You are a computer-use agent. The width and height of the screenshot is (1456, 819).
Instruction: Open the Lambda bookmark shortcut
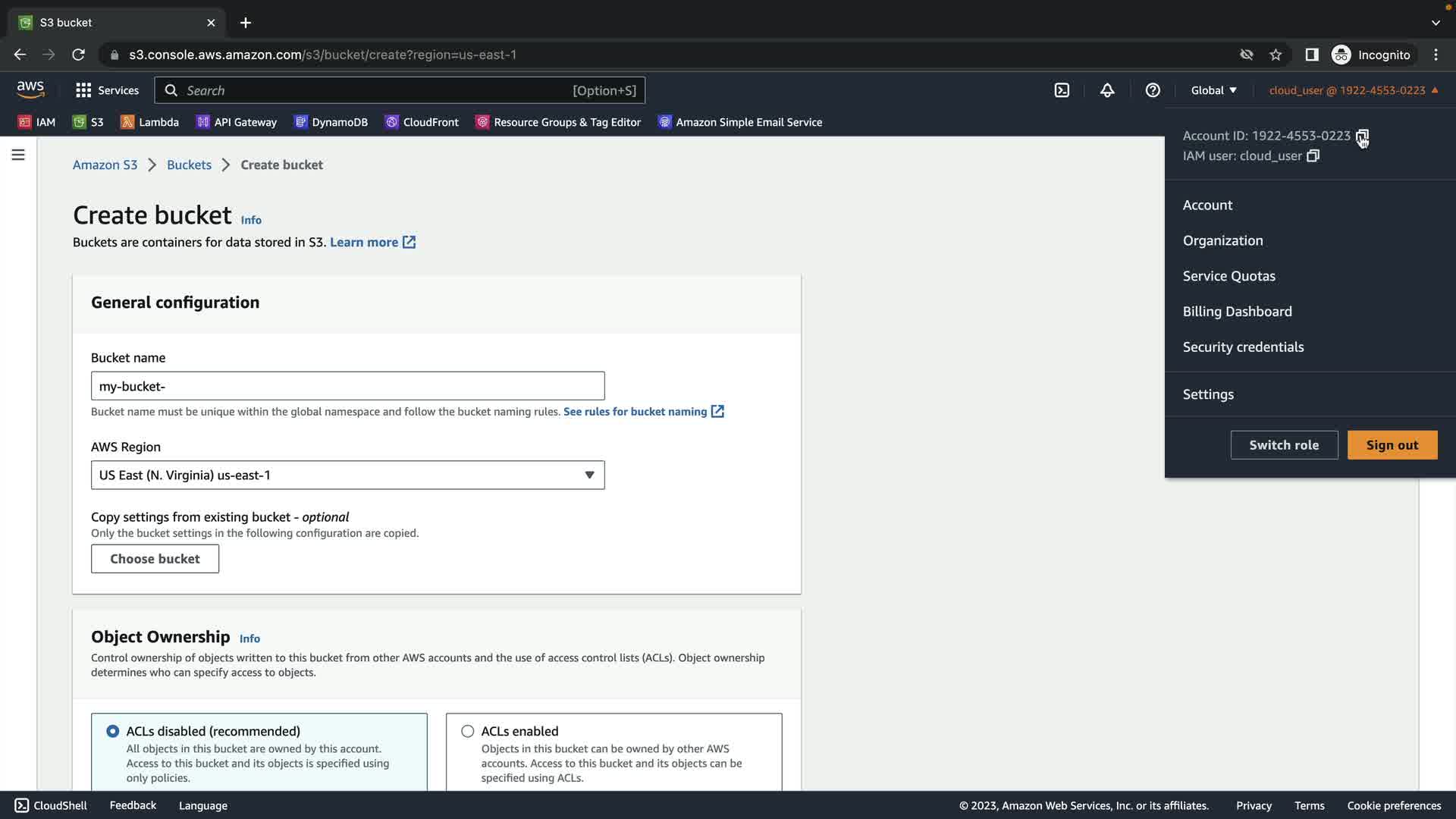[x=149, y=122]
